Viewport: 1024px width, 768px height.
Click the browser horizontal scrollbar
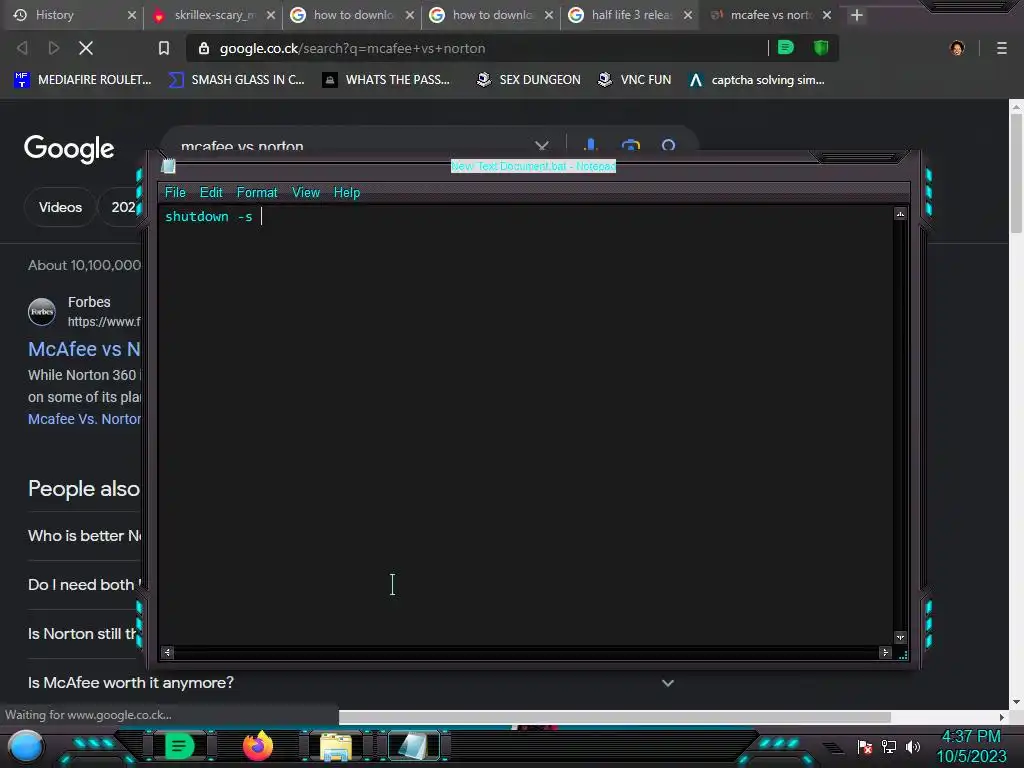615,717
